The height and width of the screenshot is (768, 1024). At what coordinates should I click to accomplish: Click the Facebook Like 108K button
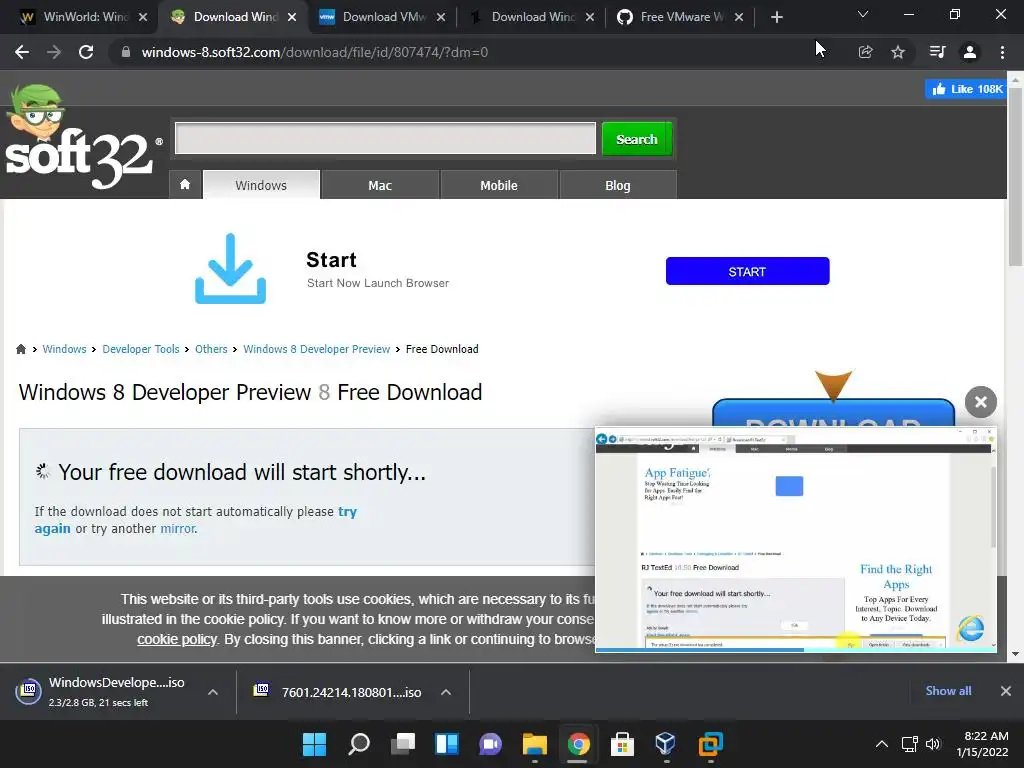(965, 89)
